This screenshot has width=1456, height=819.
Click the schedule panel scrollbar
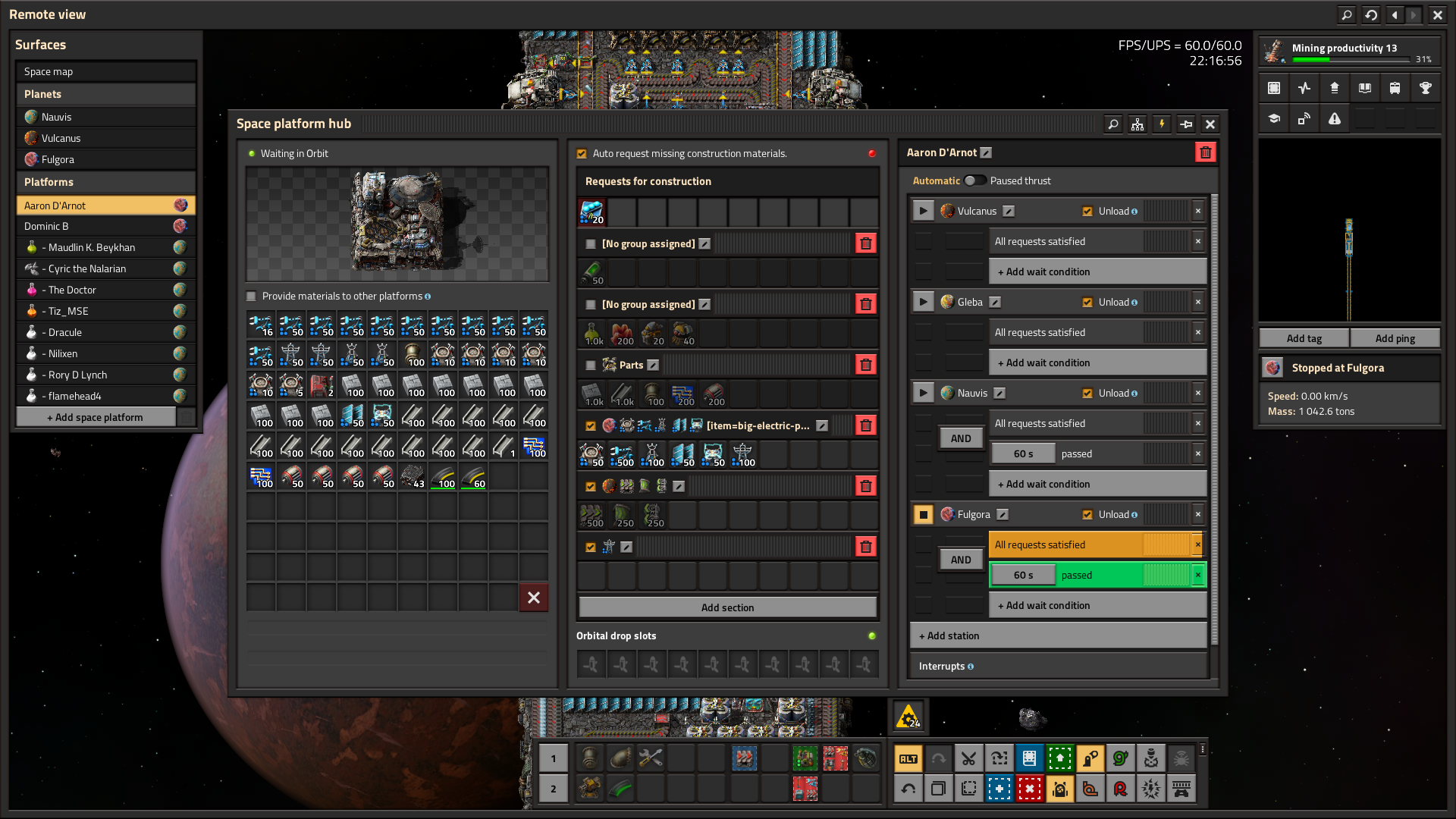point(1215,421)
